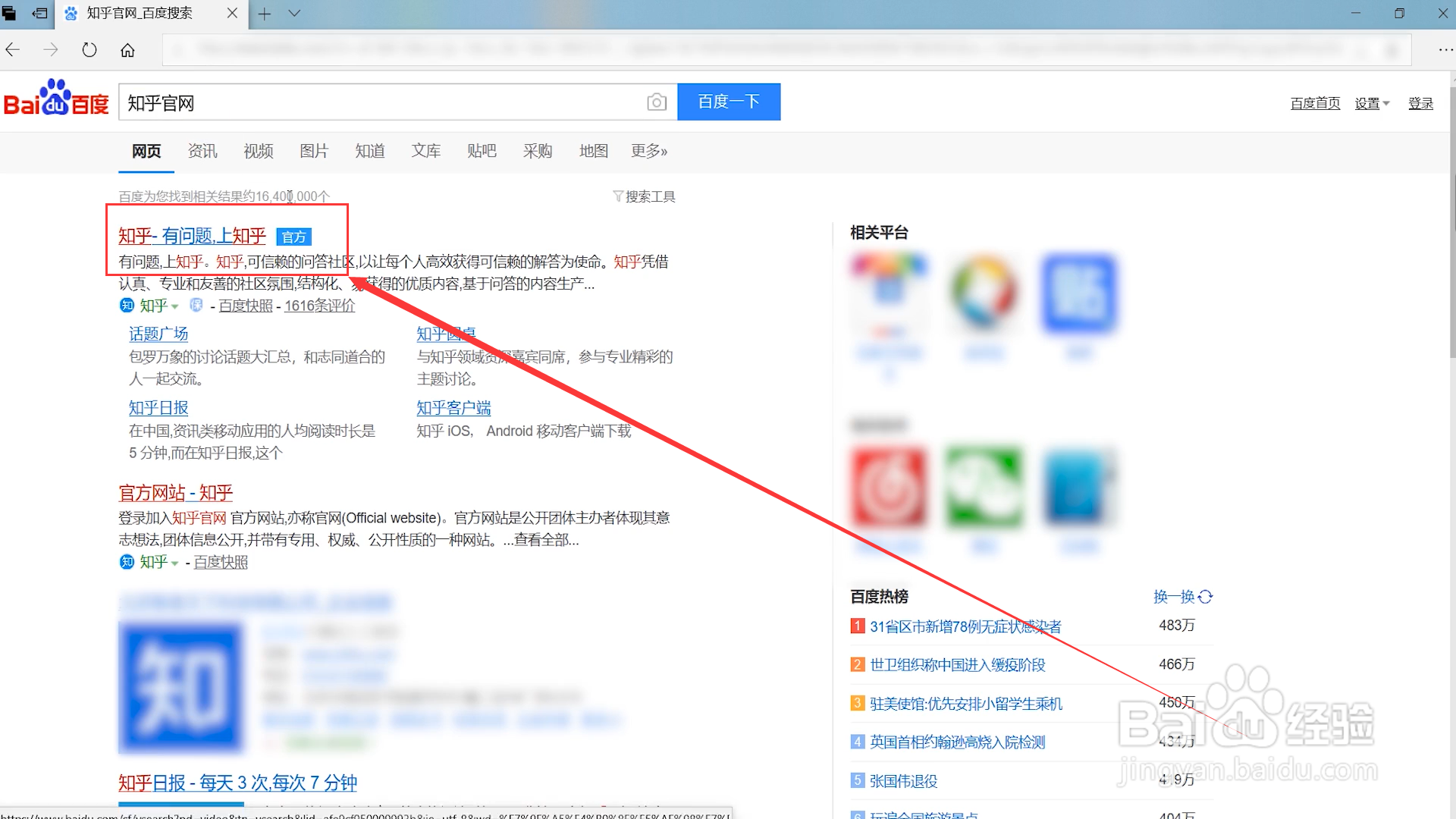Switch to the 视频 tab
This screenshot has width=1456, height=819.
(259, 151)
